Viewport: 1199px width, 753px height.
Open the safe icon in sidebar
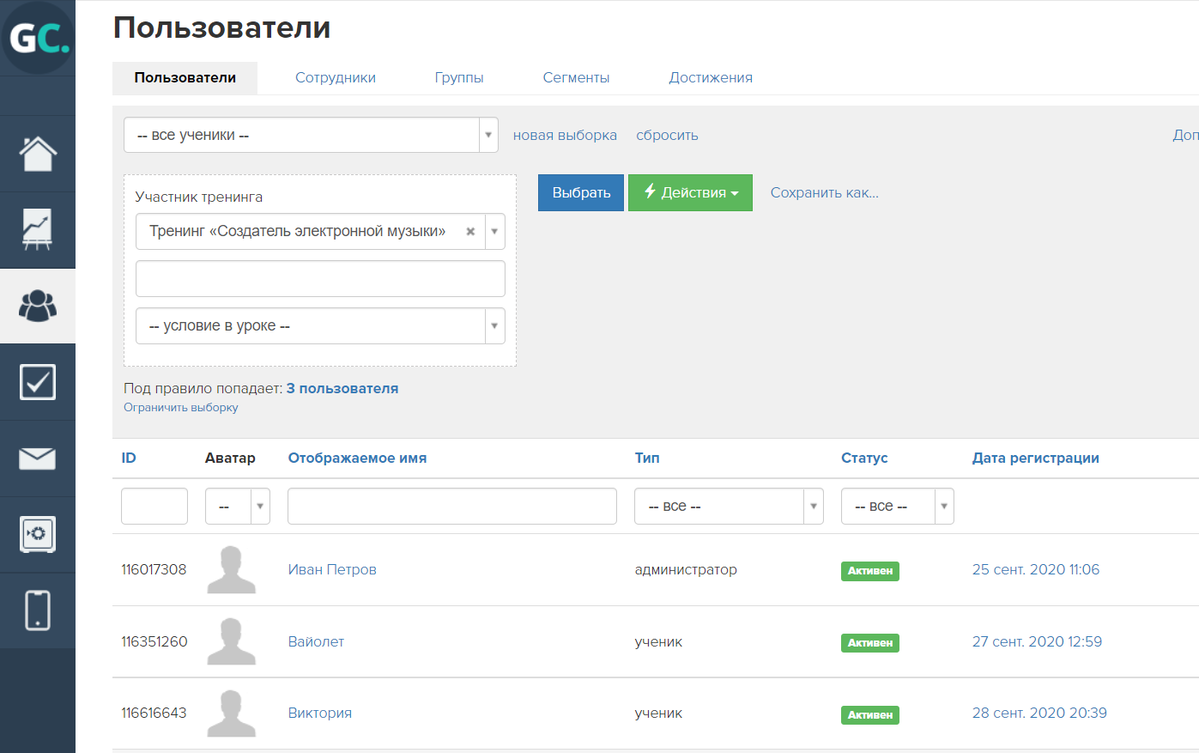coord(38,534)
